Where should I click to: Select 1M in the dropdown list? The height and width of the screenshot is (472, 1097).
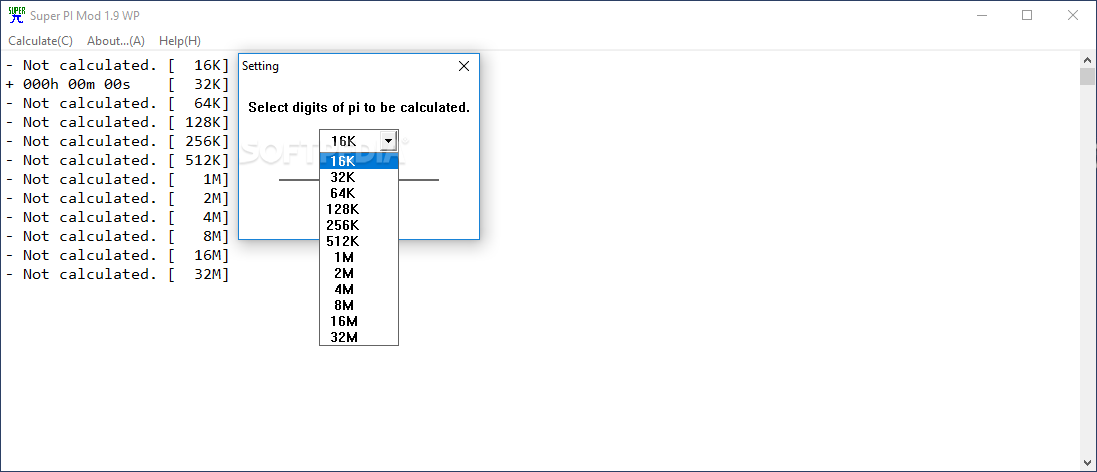pos(359,257)
